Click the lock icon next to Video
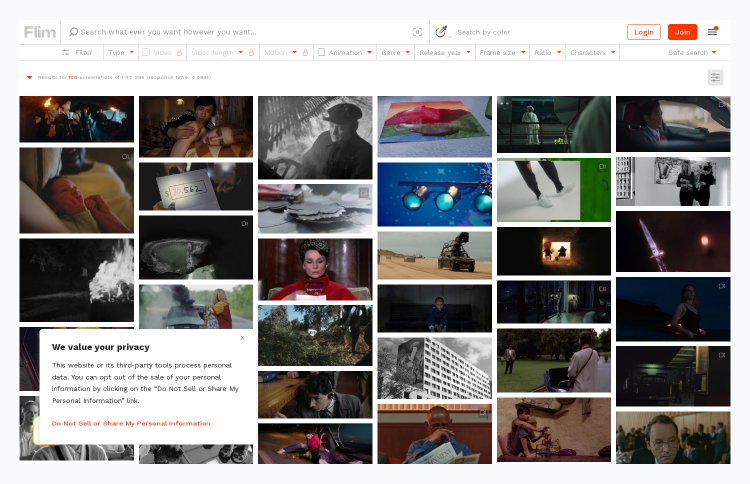The width and height of the screenshot is (750, 484). point(179,52)
